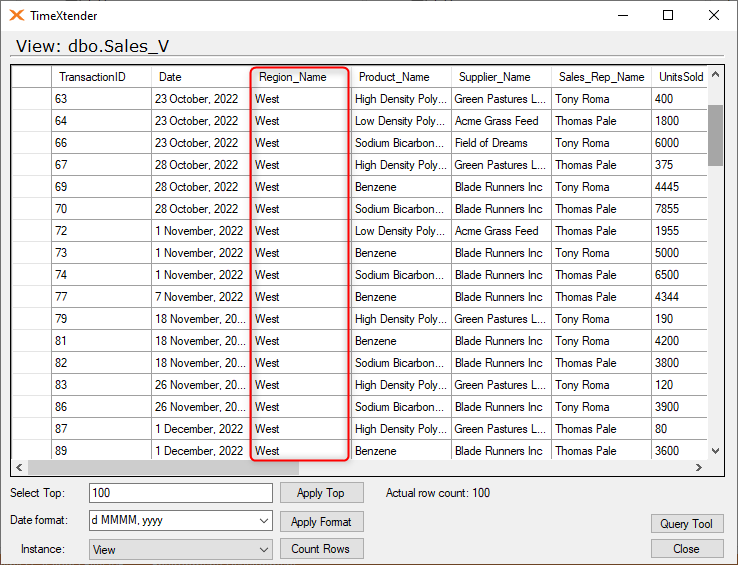This screenshot has width=738, height=565.
Task: Click the TransactionID column header
Action: (x=101, y=77)
